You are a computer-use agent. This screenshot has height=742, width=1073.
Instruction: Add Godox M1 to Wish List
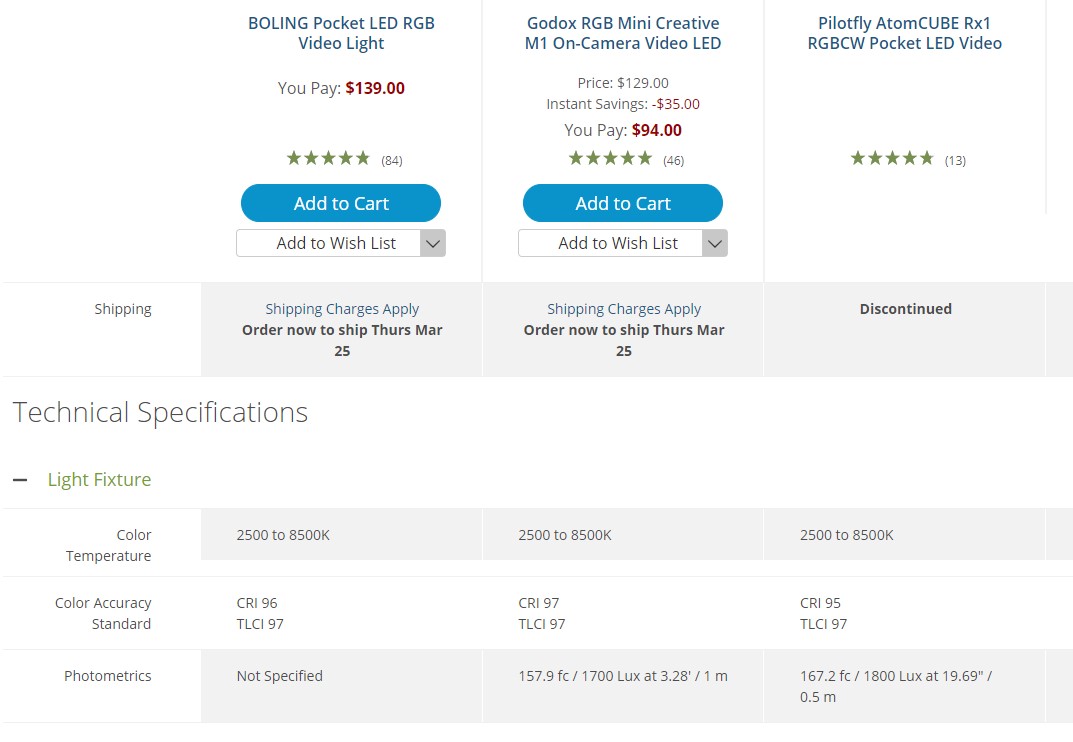point(610,243)
